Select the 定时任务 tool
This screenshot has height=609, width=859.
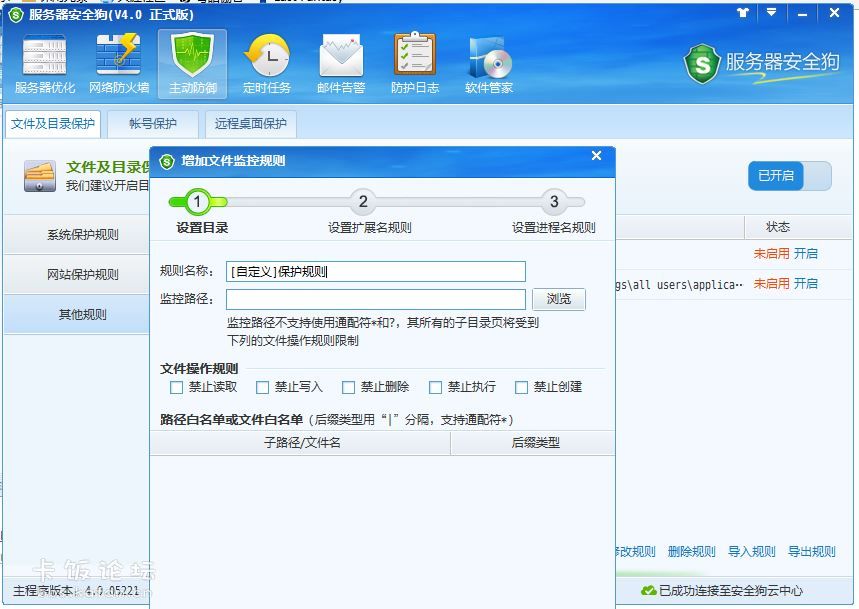click(x=266, y=62)
